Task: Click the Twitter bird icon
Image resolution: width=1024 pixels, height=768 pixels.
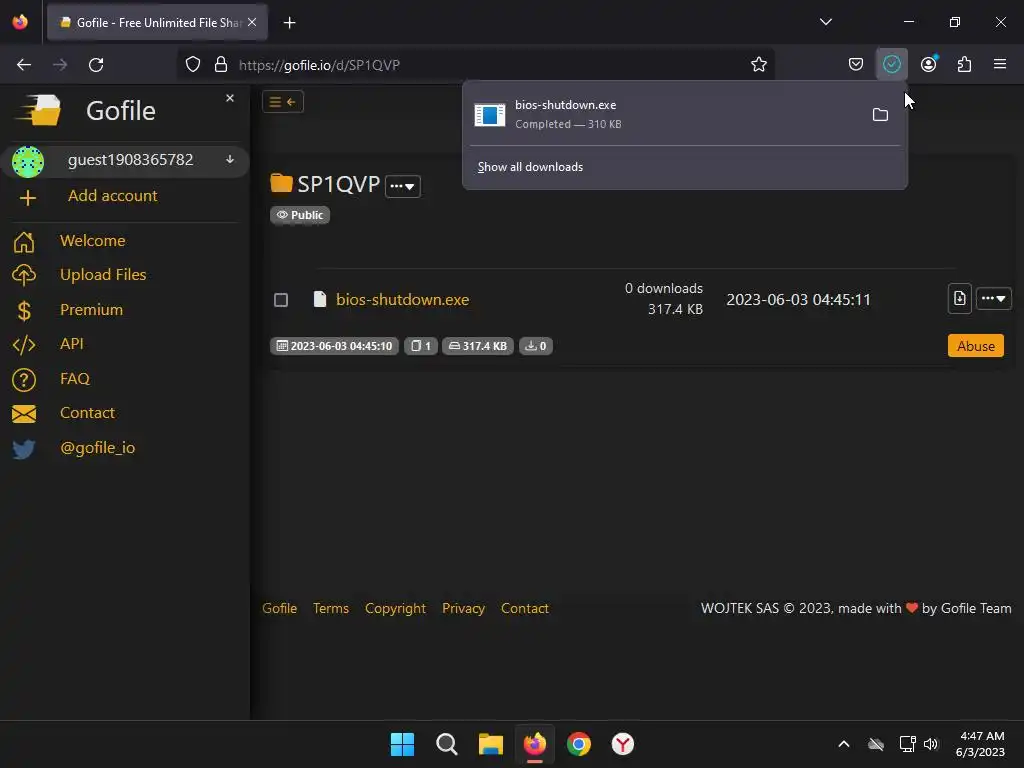Action: pos(24,449)
